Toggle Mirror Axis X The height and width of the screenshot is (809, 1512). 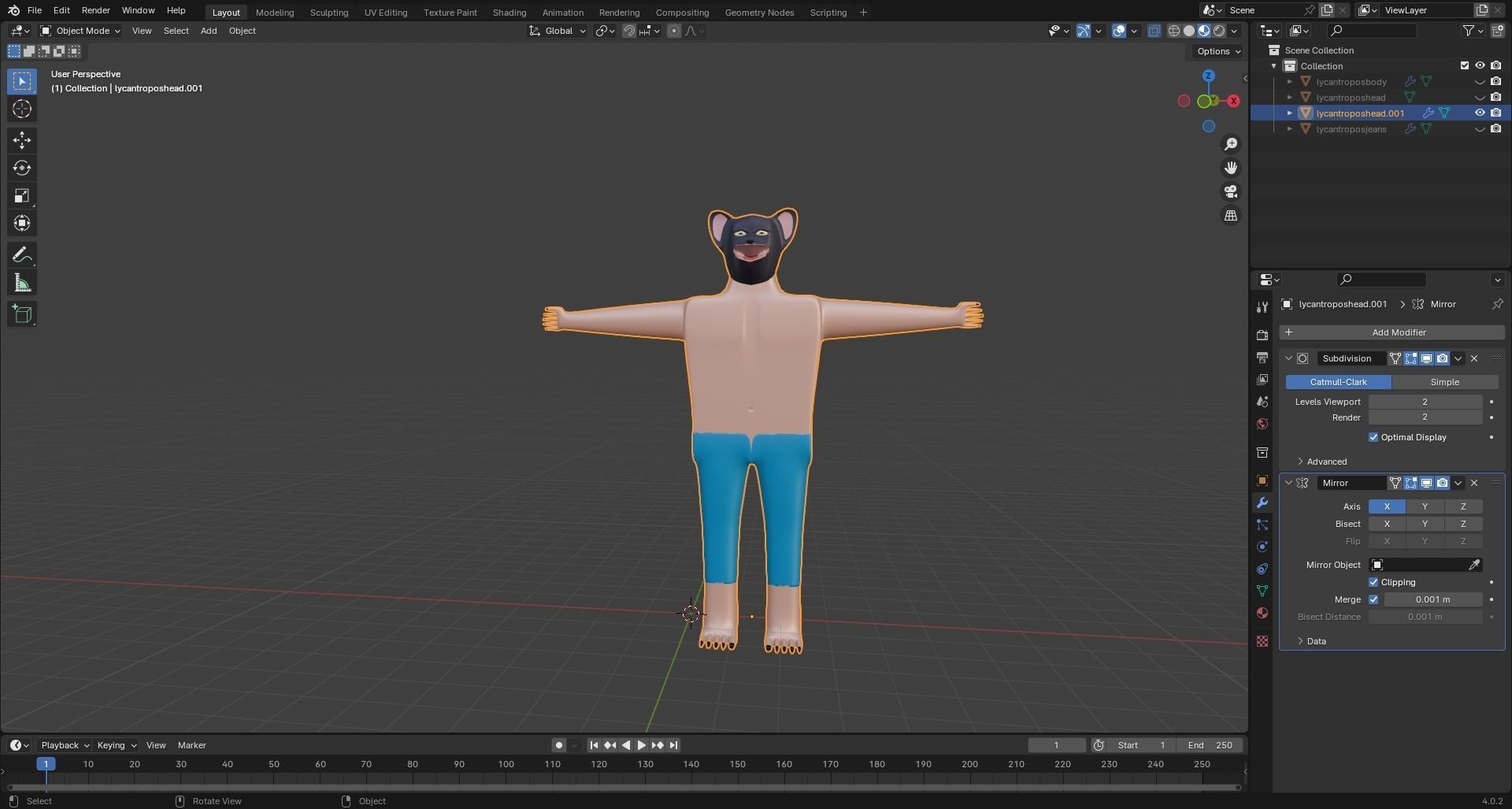(x=1387, y=507)
